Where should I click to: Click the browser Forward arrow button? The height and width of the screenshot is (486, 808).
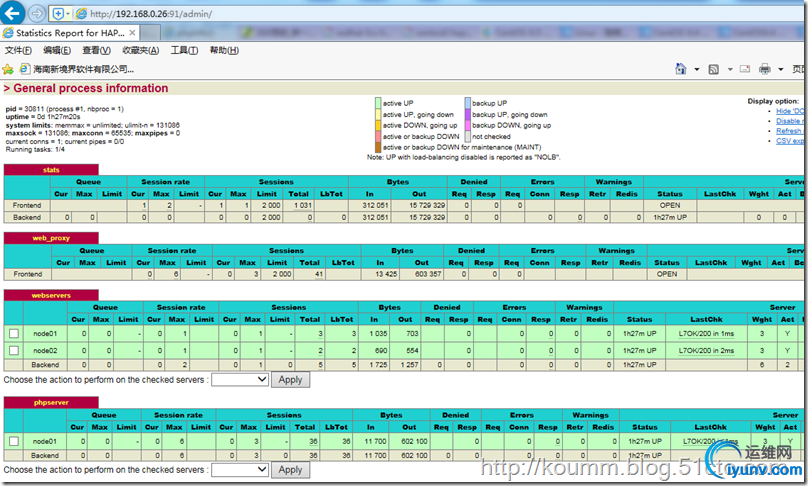tap(36, 13)
